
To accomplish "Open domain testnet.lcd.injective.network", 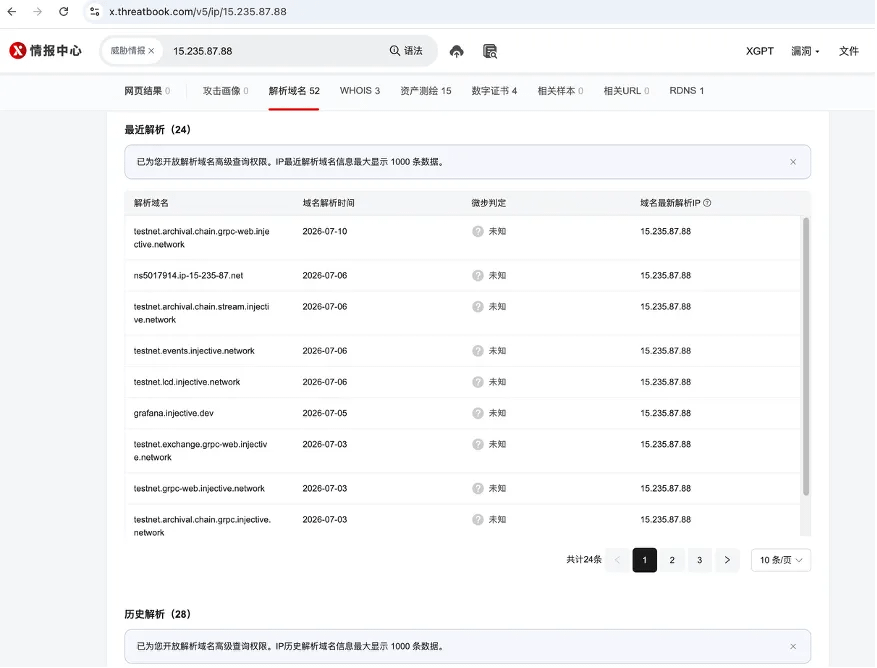I will pos(187,383).
